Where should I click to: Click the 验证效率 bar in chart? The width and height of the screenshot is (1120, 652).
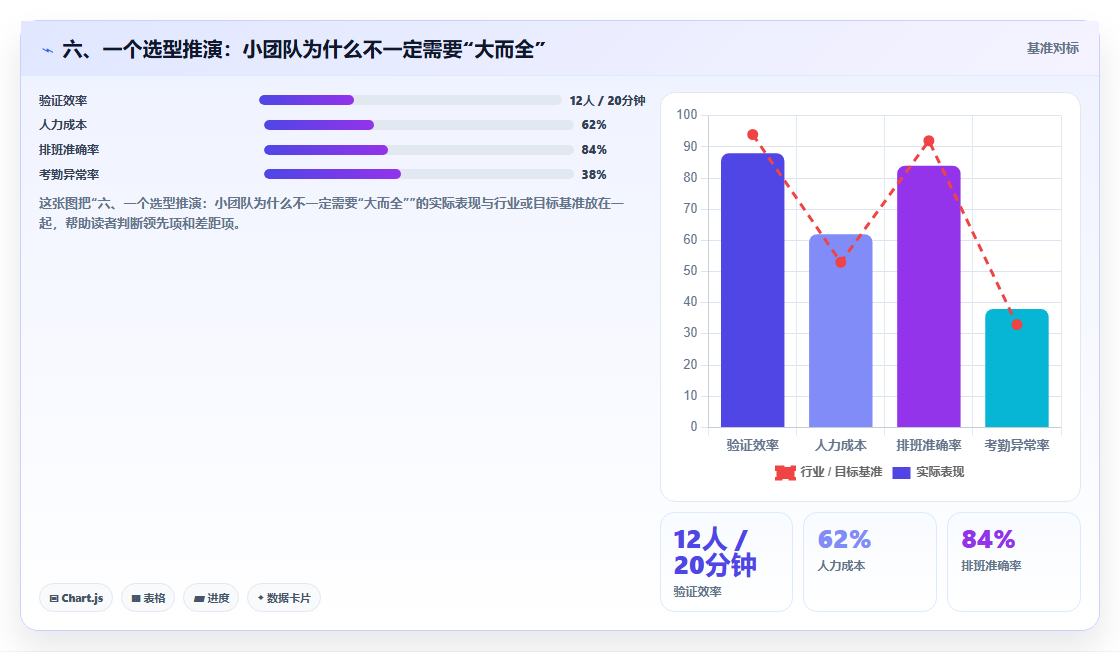point(753,290)
